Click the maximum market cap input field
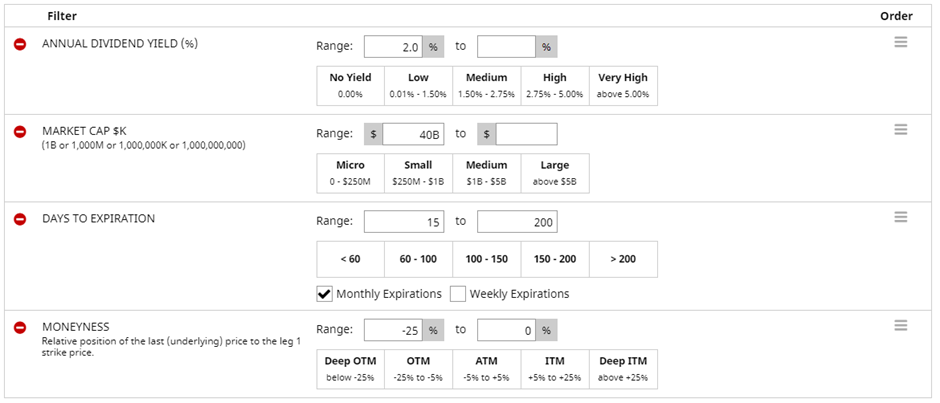The image size is (940, 403). [x=526, y=134]
